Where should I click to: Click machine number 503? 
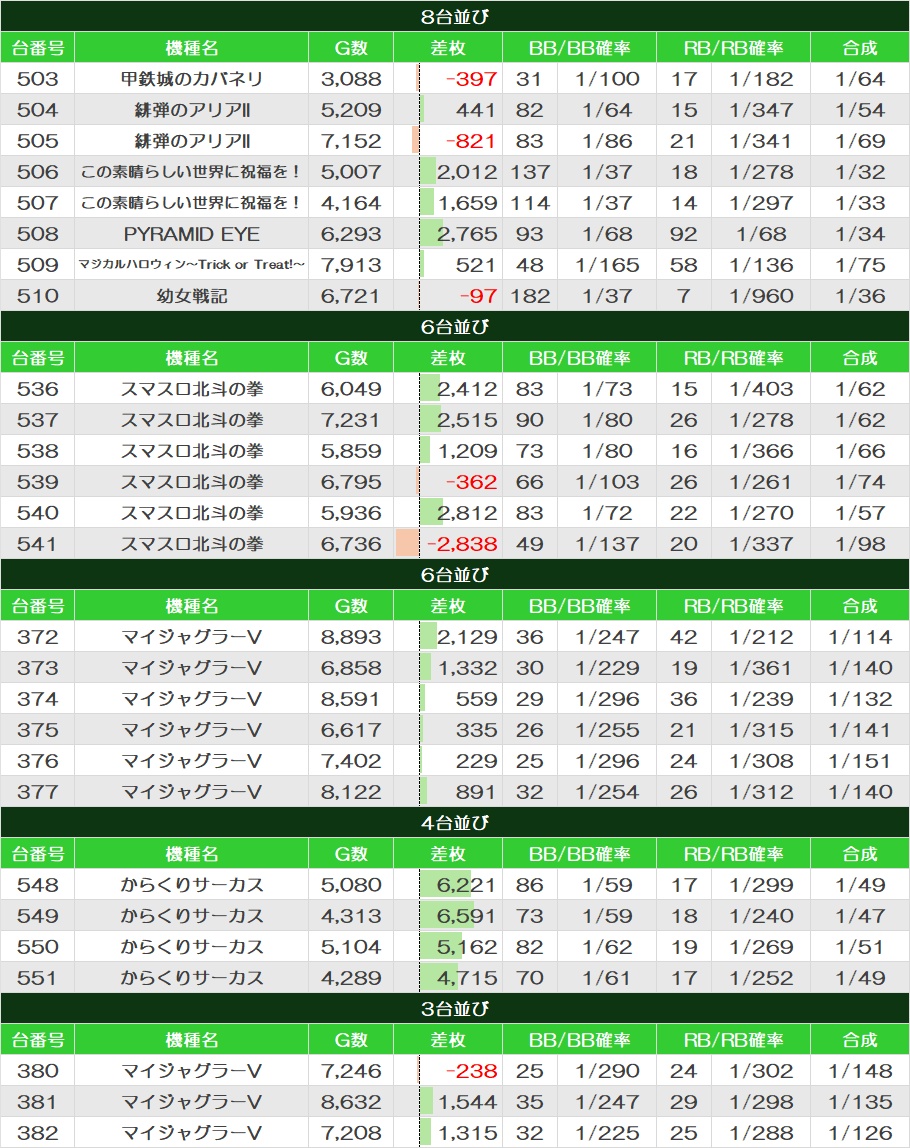point(37,78)
